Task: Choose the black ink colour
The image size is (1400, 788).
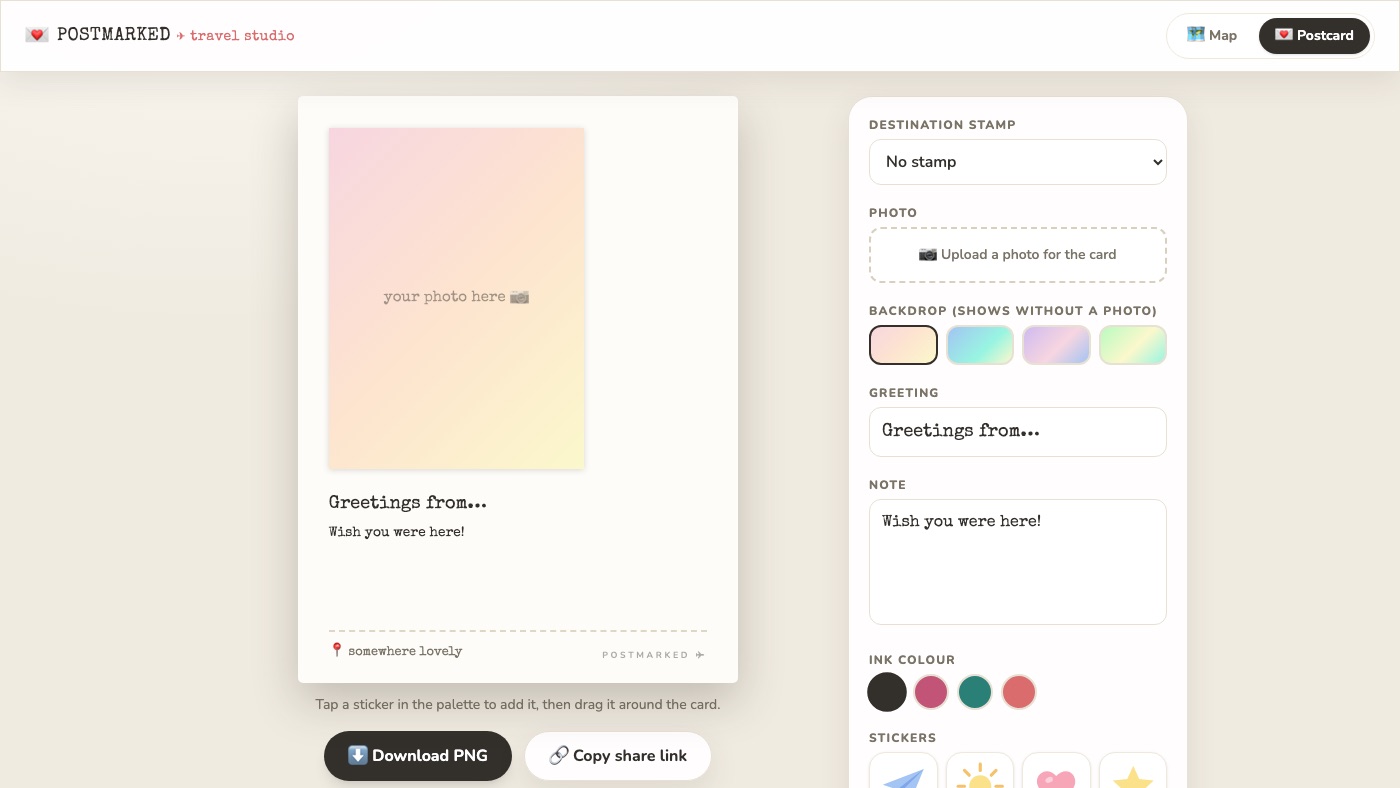Action: click(x=887, y=692)
